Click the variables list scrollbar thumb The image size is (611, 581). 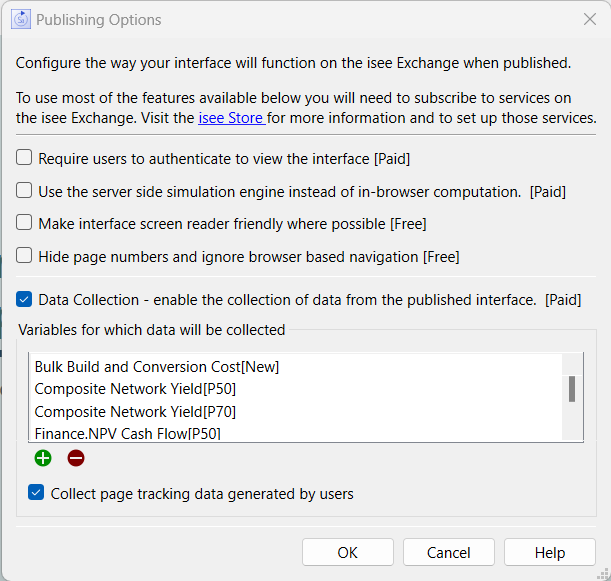click(x=572, y=389)
